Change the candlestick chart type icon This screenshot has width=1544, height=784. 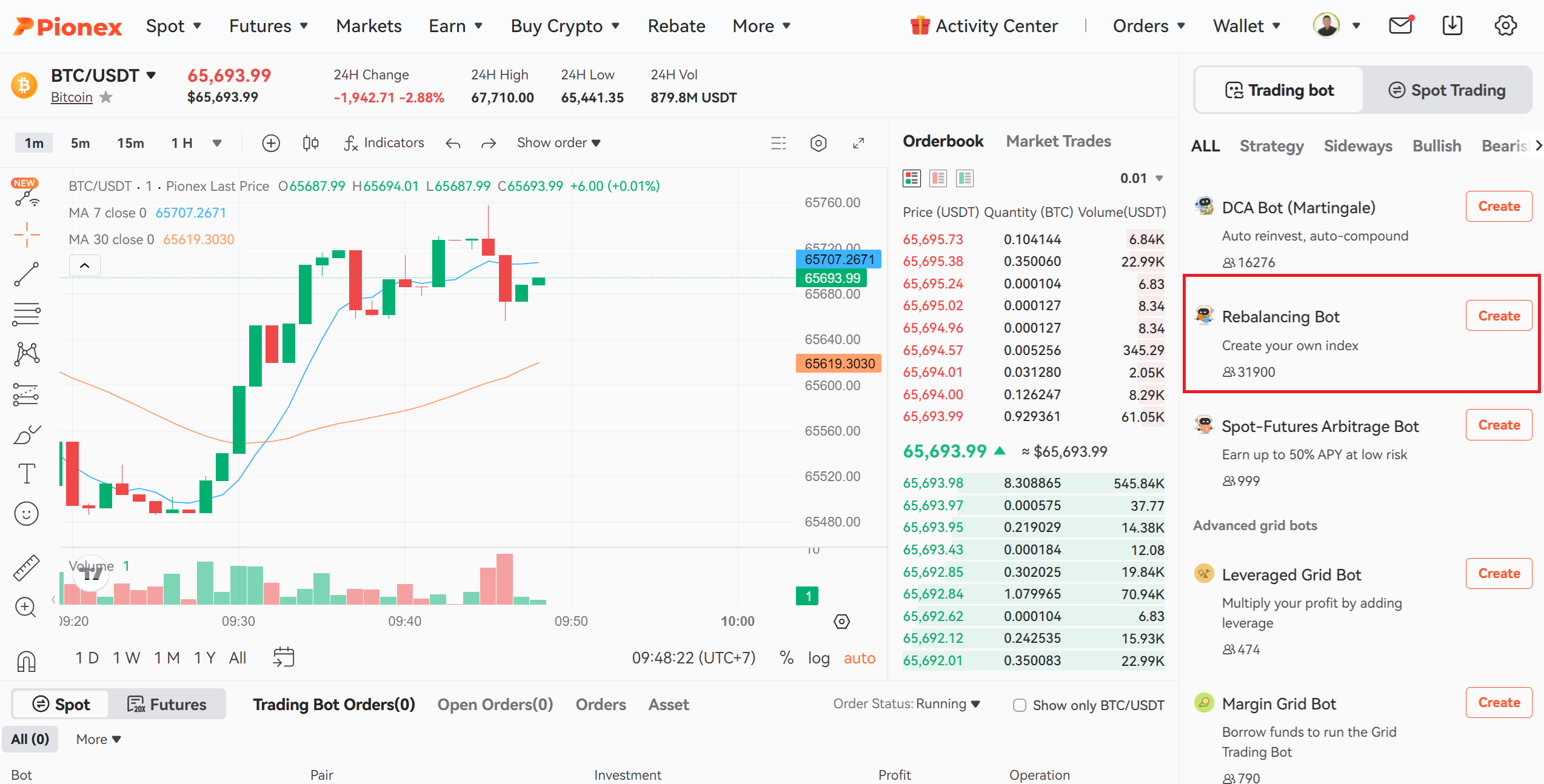(310, 143)
